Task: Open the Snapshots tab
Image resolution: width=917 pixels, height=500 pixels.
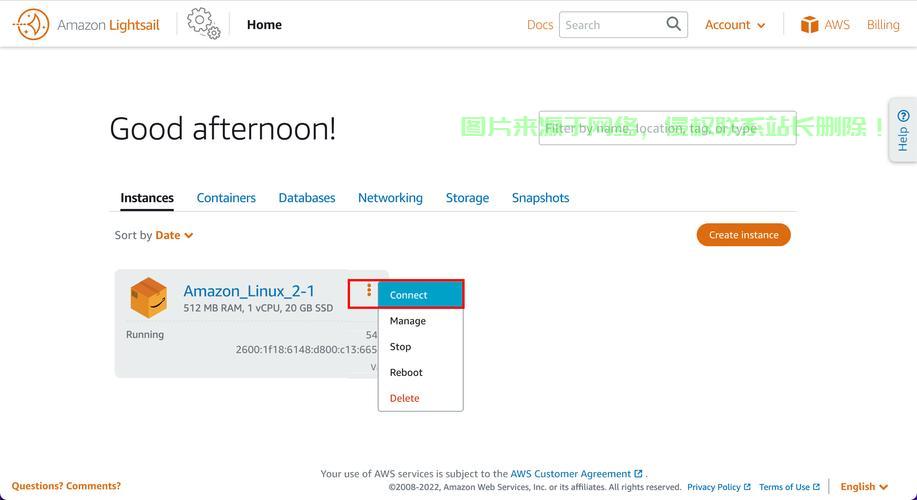Action: tap(540, 198)
